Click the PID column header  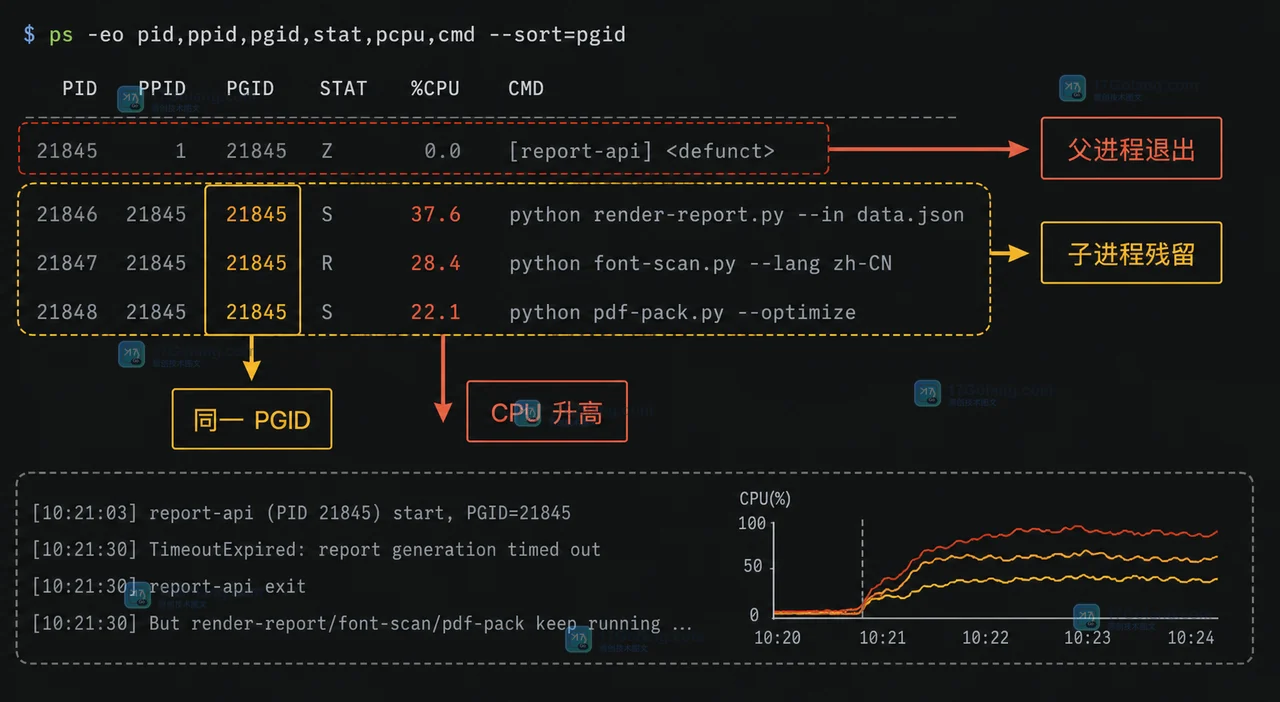[80, 88]
